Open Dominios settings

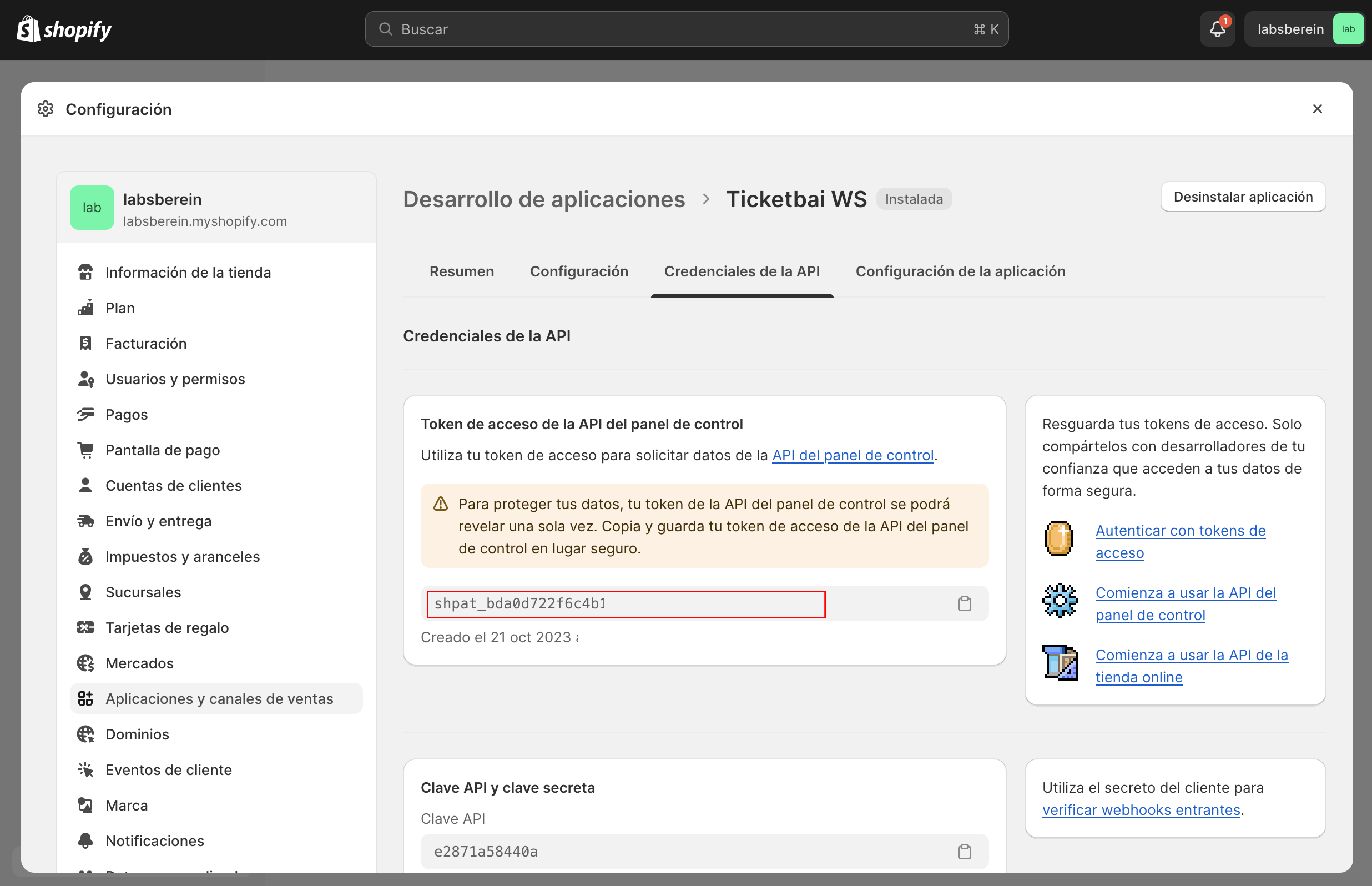[137, 734]
